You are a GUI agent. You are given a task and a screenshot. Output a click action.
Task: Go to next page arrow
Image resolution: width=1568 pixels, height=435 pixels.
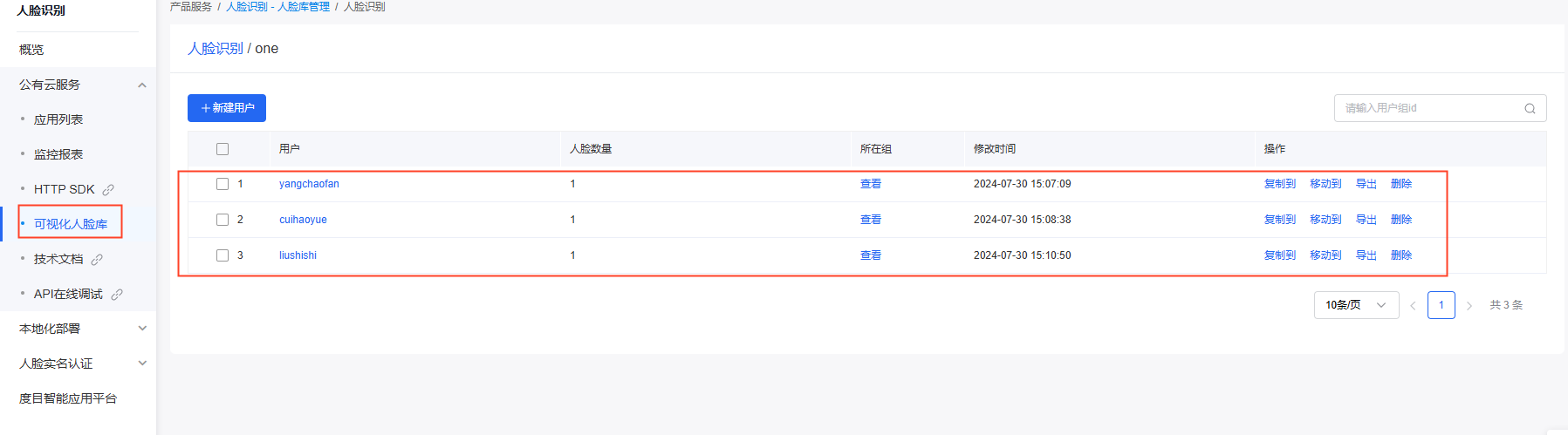(1469, 305)
